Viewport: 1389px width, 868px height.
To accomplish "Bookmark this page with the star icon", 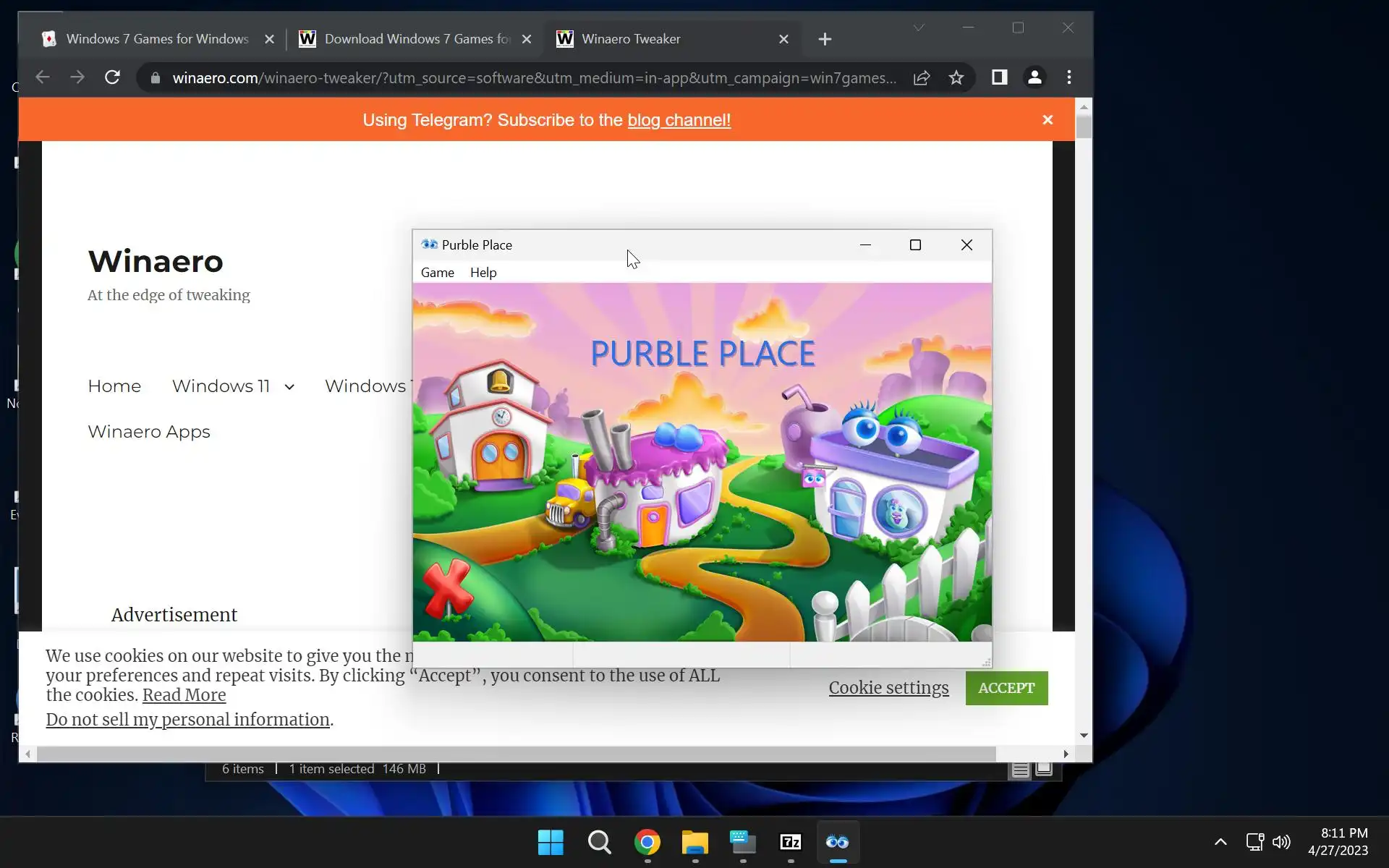I will tap(956, 78).
